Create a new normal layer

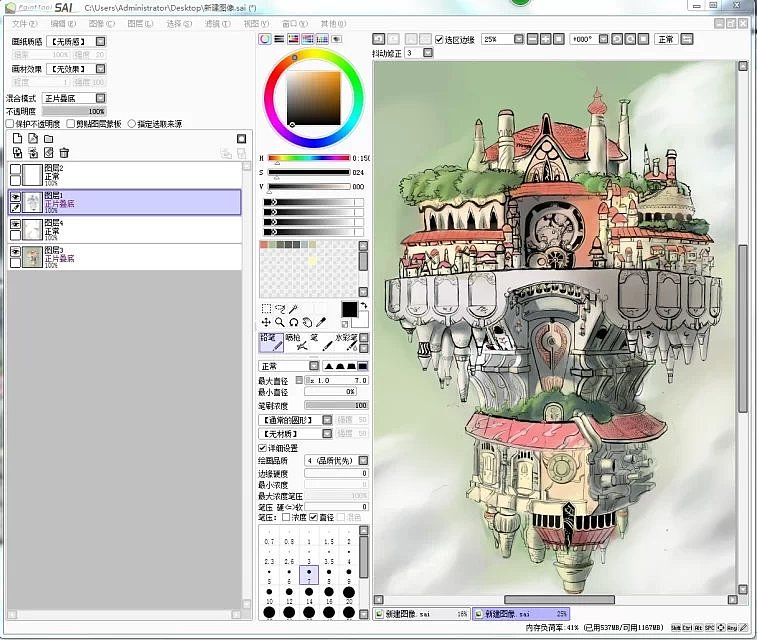[17, 139]
